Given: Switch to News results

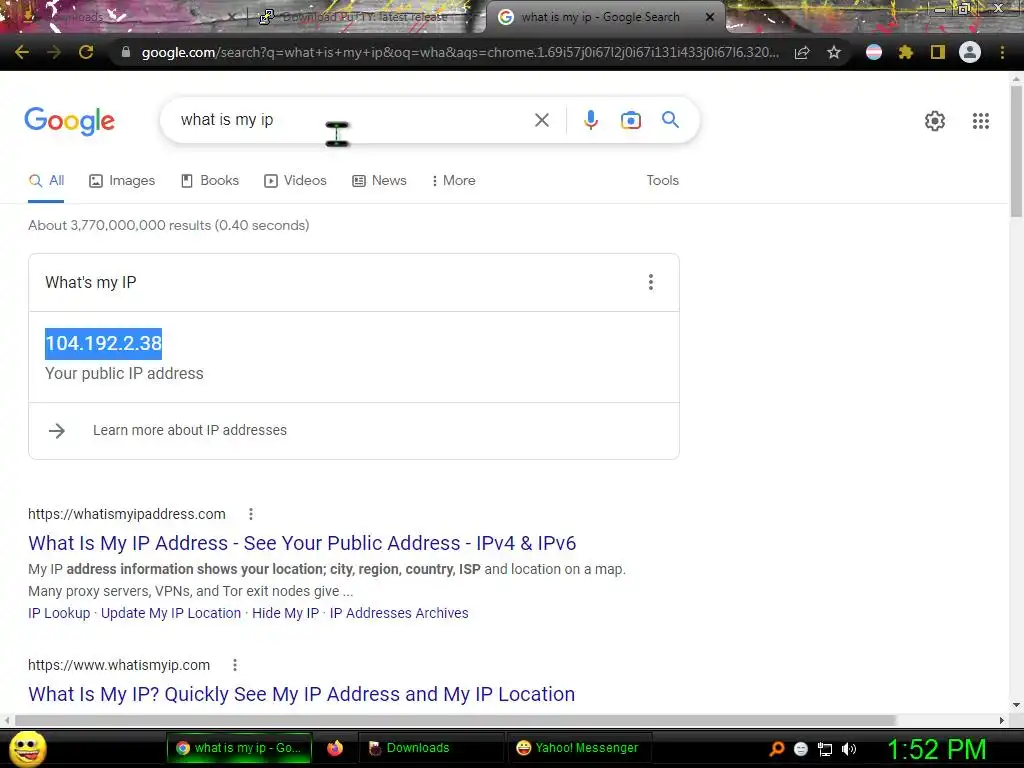Looking at the screenshot, I should 379,180.
